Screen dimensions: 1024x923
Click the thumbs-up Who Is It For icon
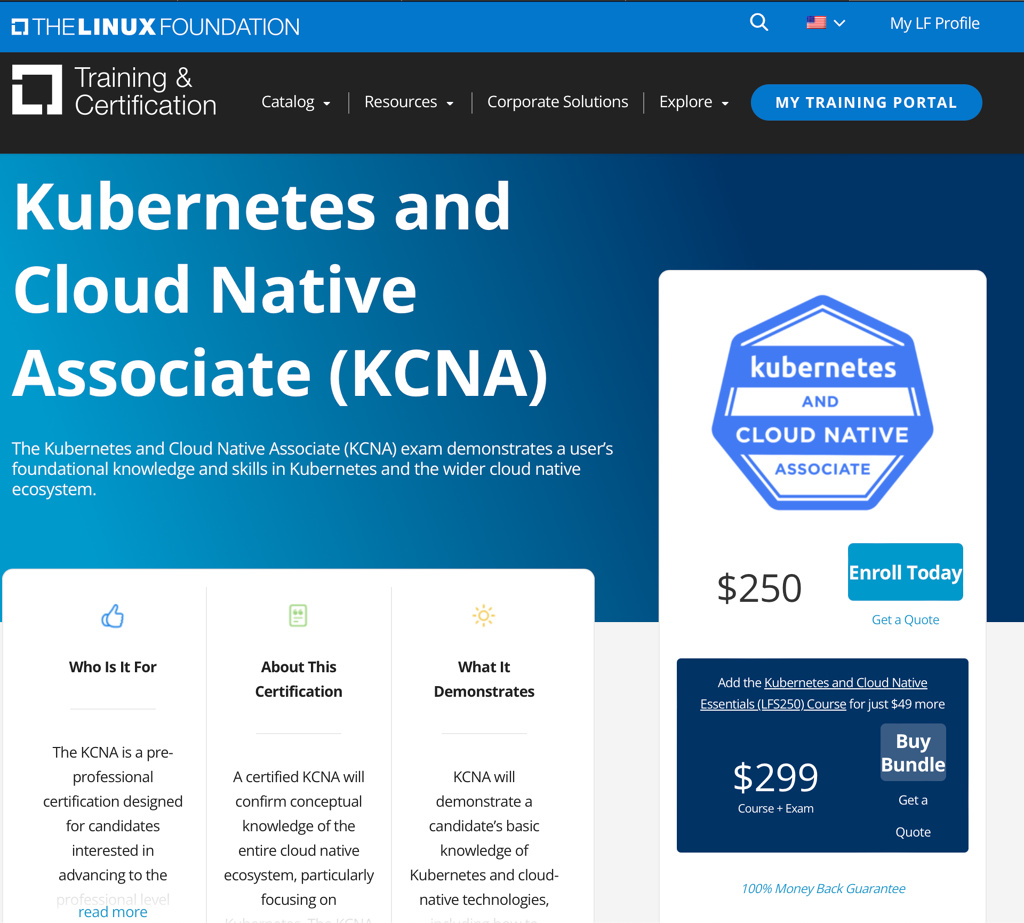112,615
